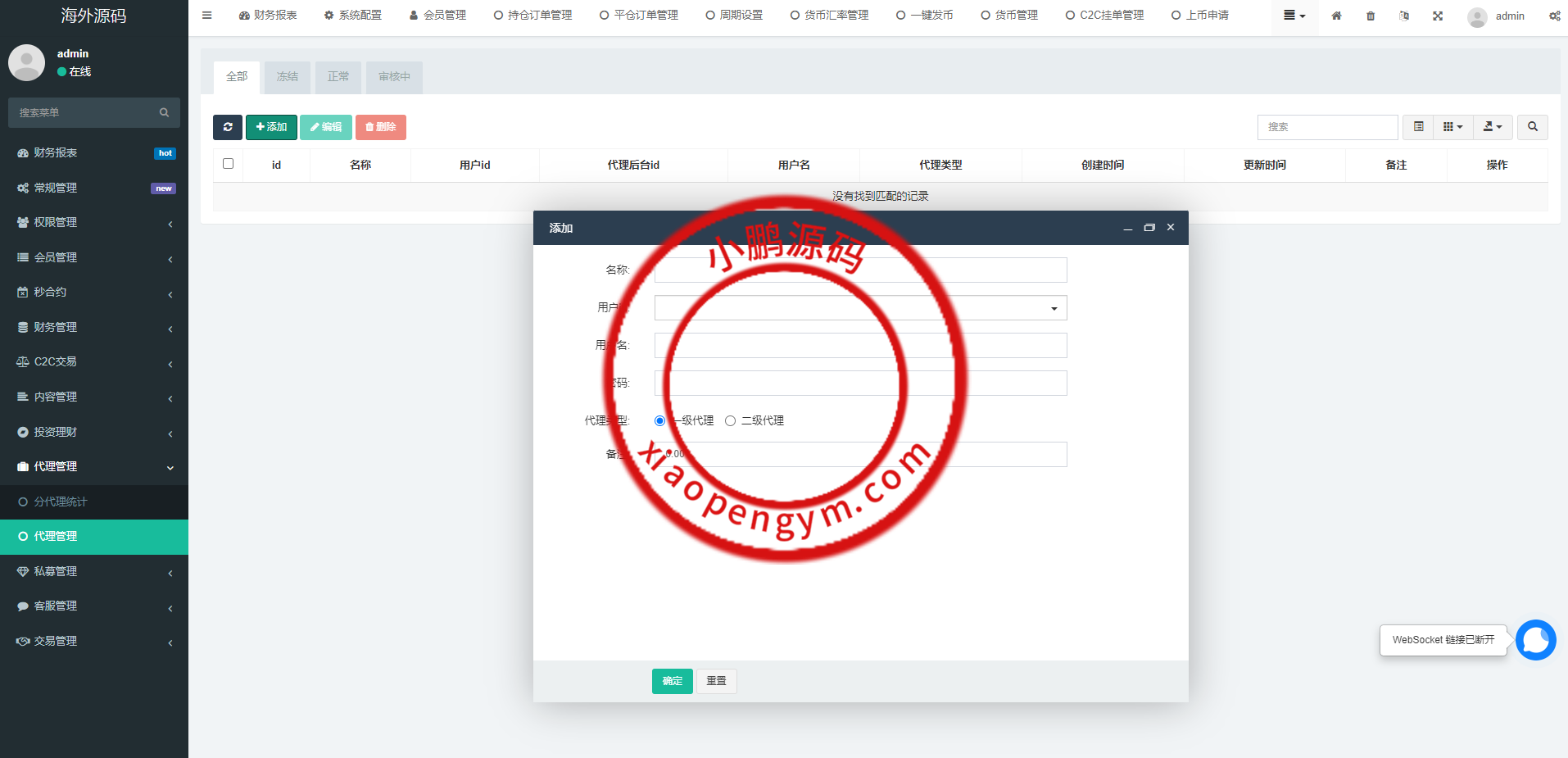
Task: Click the search magnifier button beside table tools
Action: click(1532, 127)
